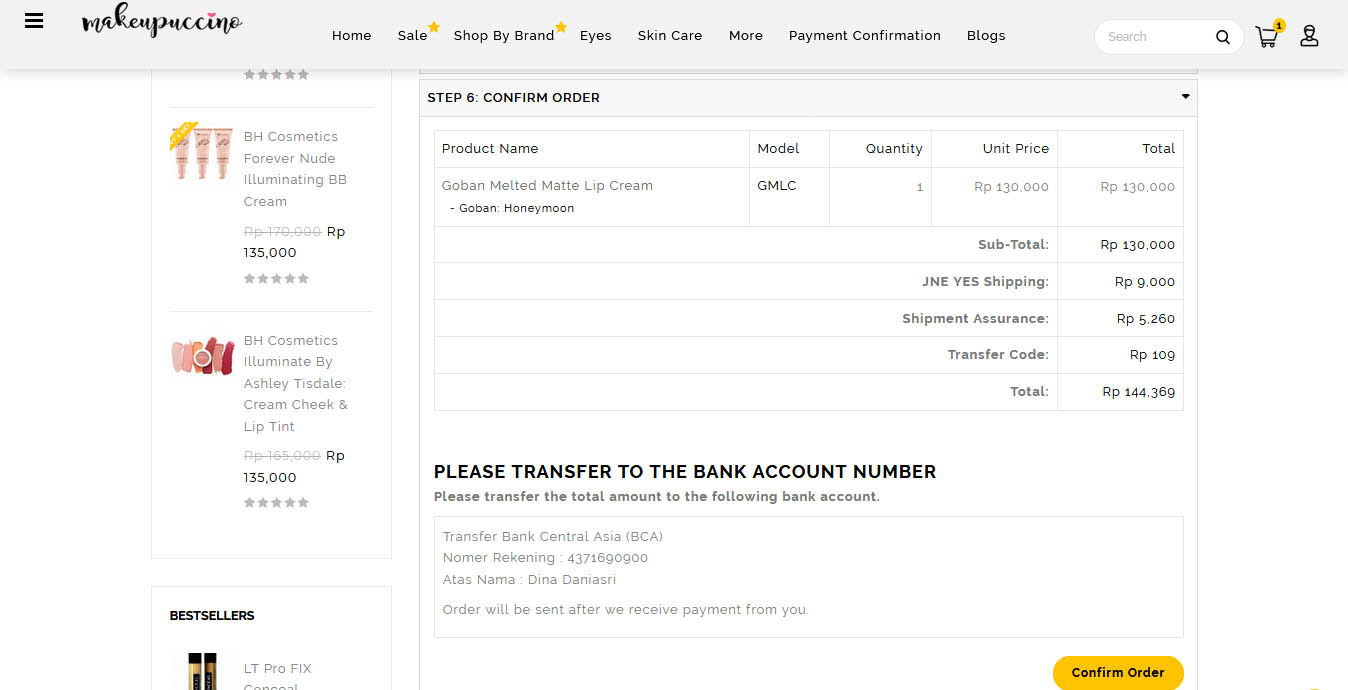Click the Atas Nama : Dina Daniasri line
Image resolution: width=1348 pixels, height=690 pixels.
(529, 580)
